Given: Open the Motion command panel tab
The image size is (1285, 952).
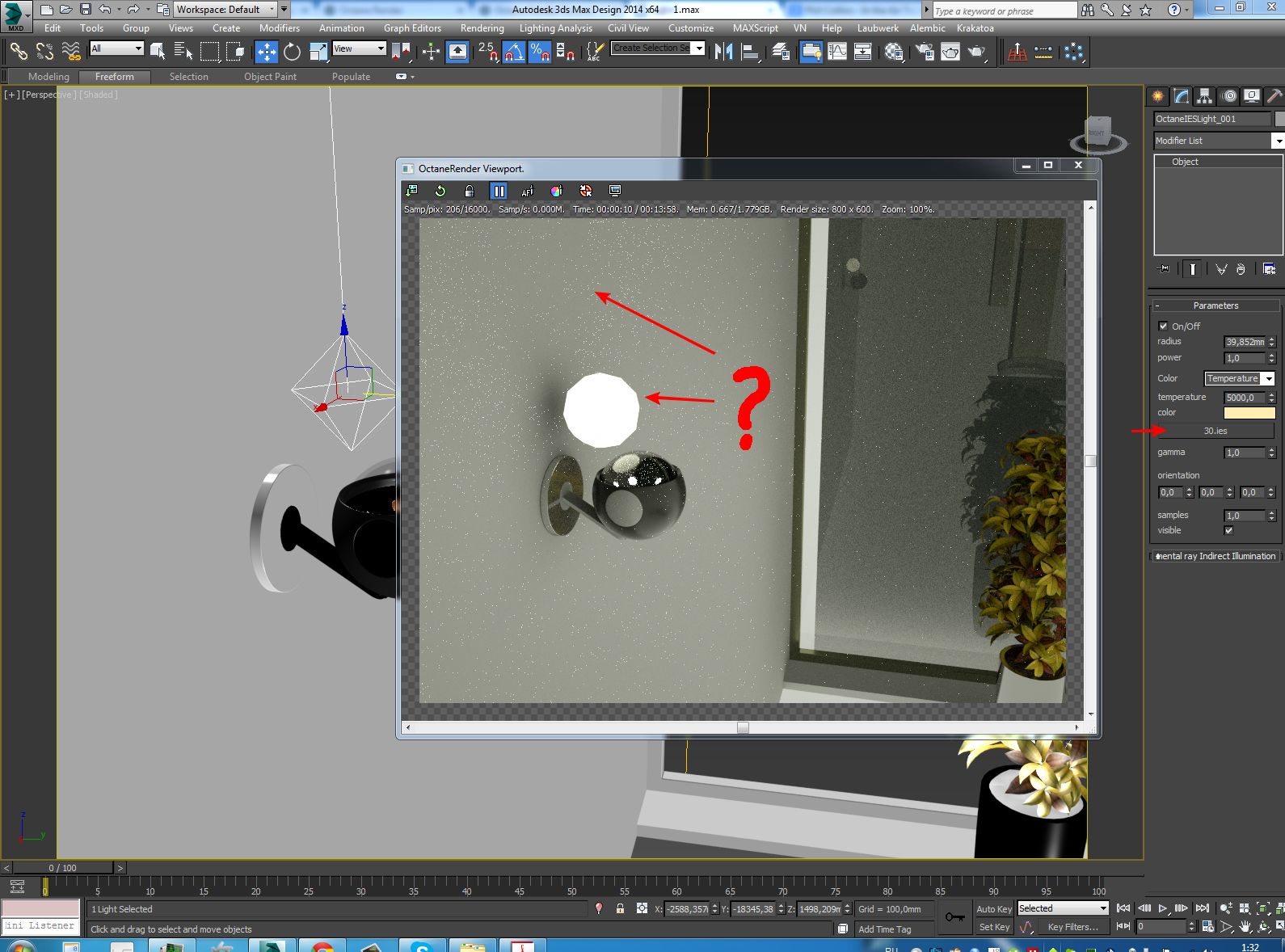Looking at the screenshot, I should pos(1228,96).
